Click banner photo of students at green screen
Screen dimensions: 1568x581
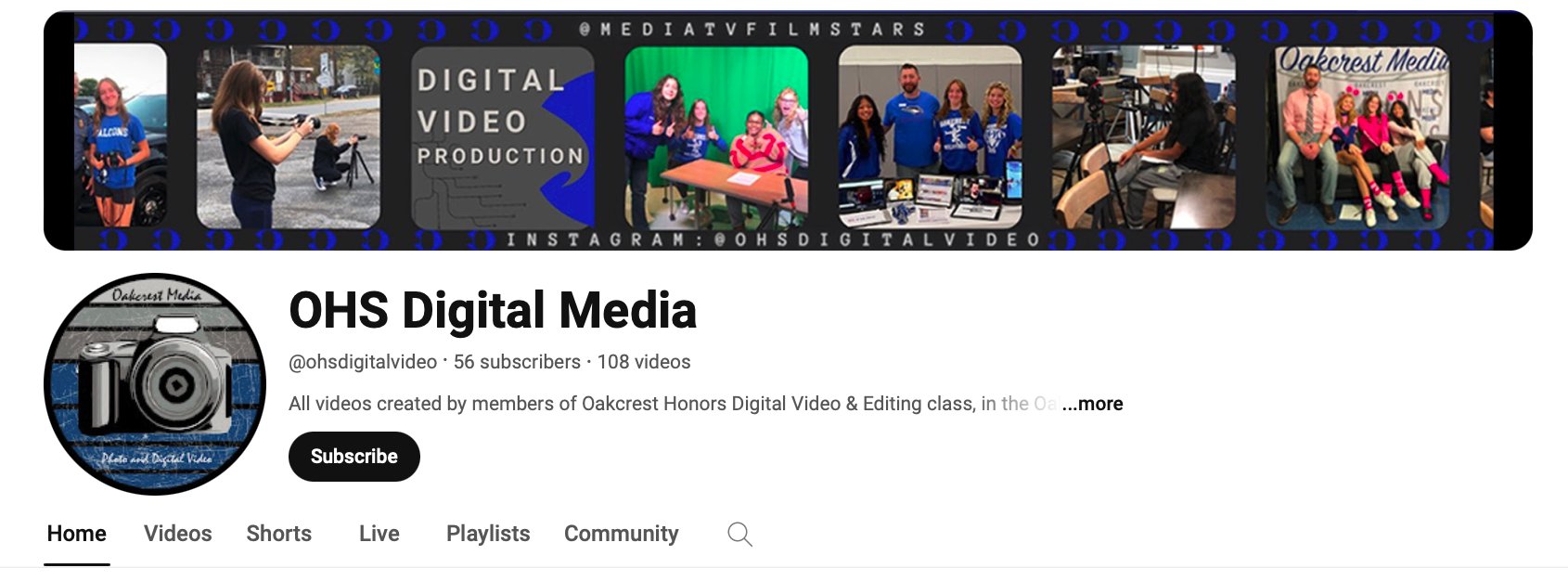coord(716,137)
